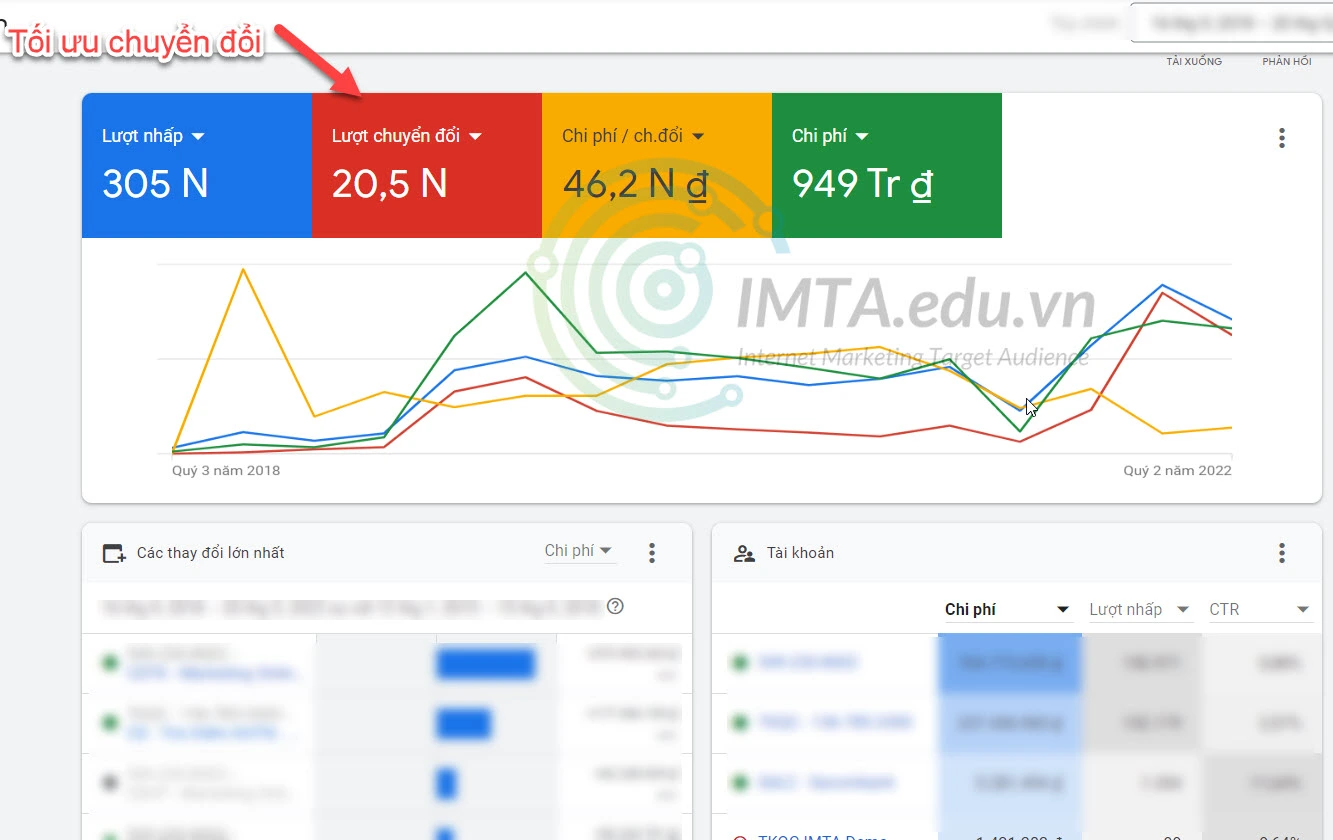Open the Chi phí dropdown on the green scorecard

tap(830, 136)
